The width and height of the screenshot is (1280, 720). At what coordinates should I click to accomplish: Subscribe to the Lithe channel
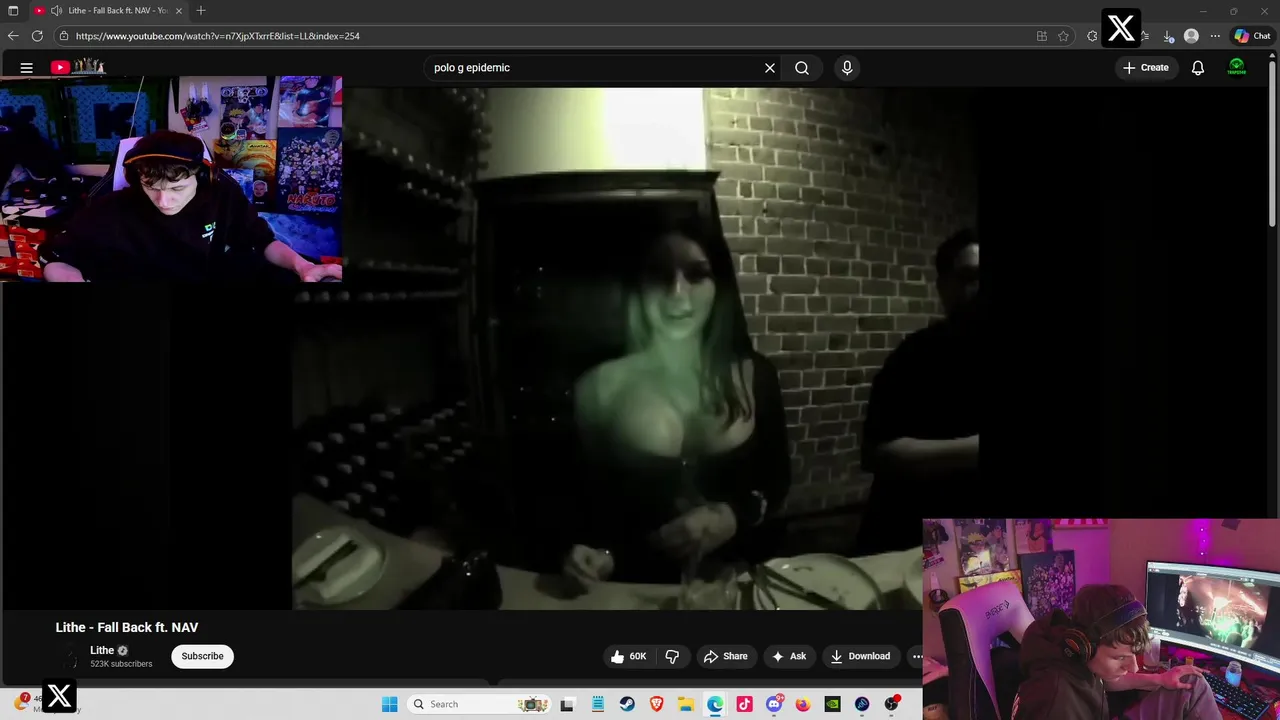(x=202, y=656)
